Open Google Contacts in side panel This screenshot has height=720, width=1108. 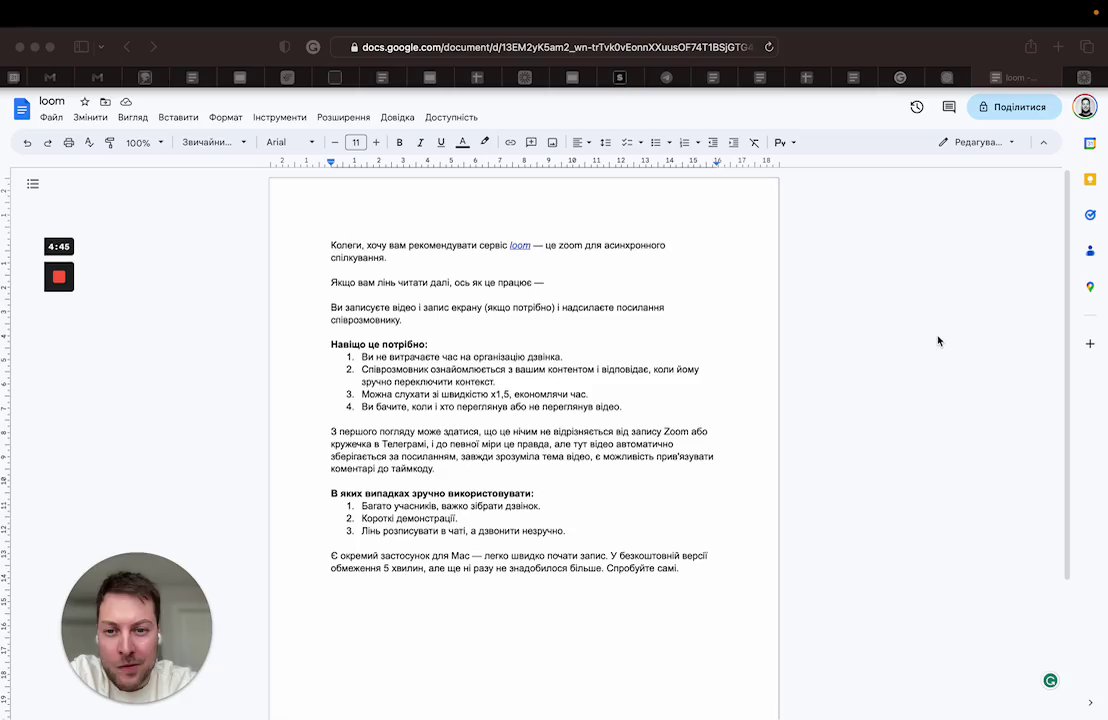[1090, 251]
